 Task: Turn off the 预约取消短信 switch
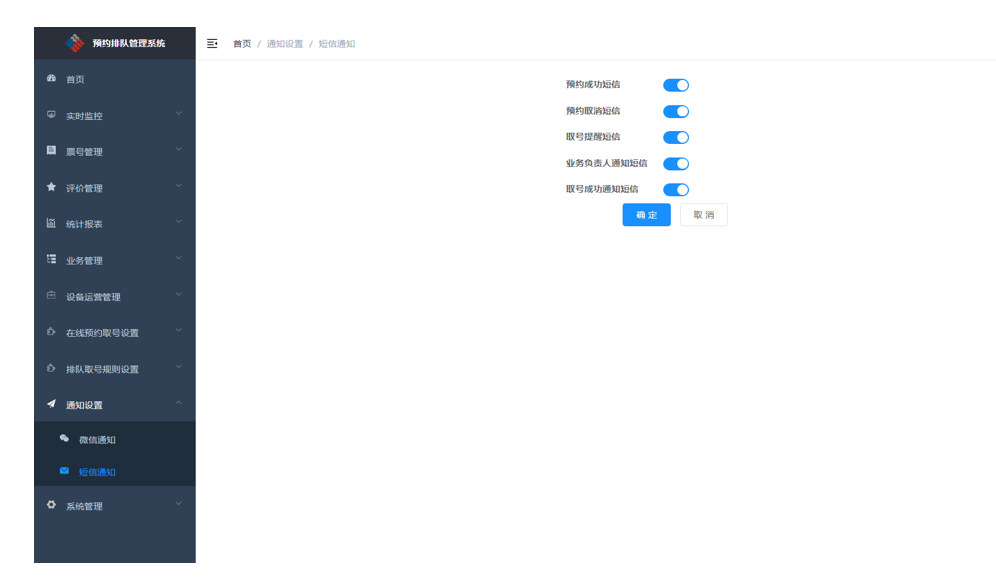[x=676, y=112]
